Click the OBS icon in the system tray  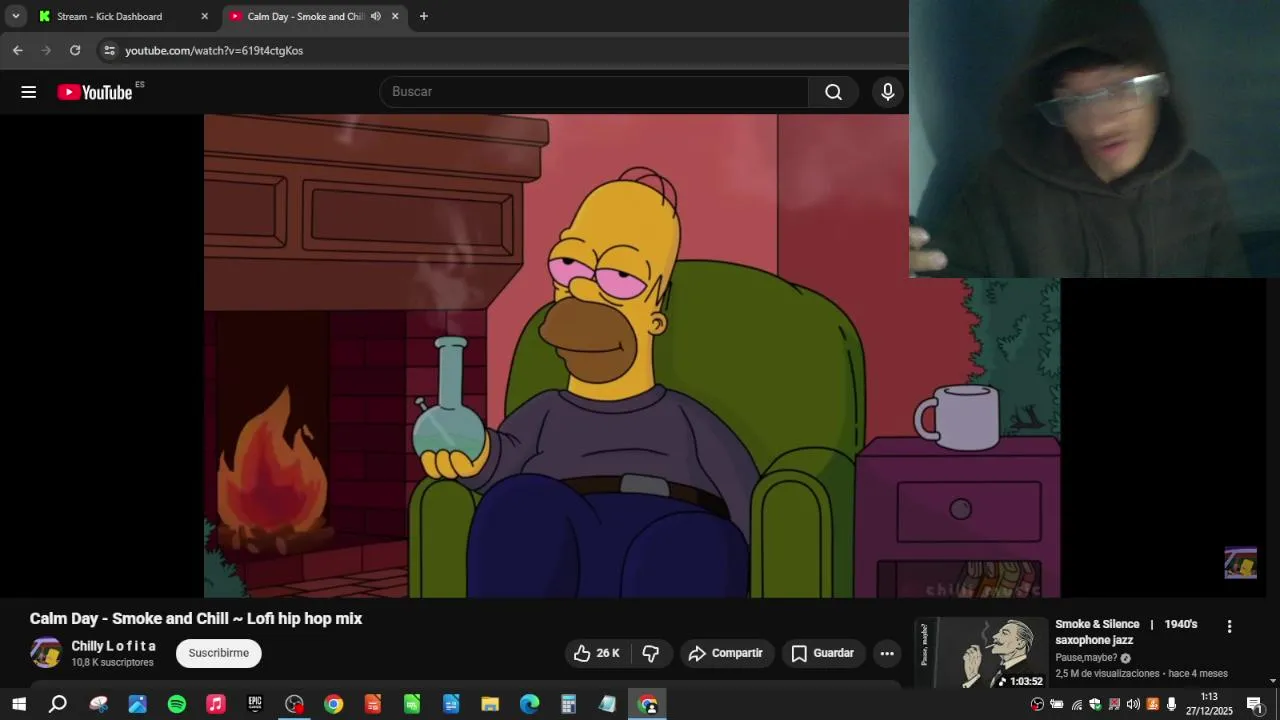[1037, 704]
